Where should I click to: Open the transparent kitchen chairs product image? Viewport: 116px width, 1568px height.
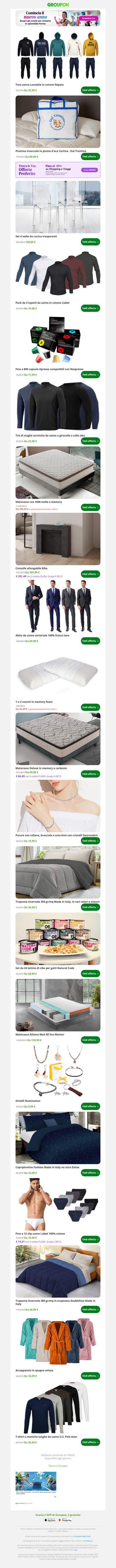58,207
